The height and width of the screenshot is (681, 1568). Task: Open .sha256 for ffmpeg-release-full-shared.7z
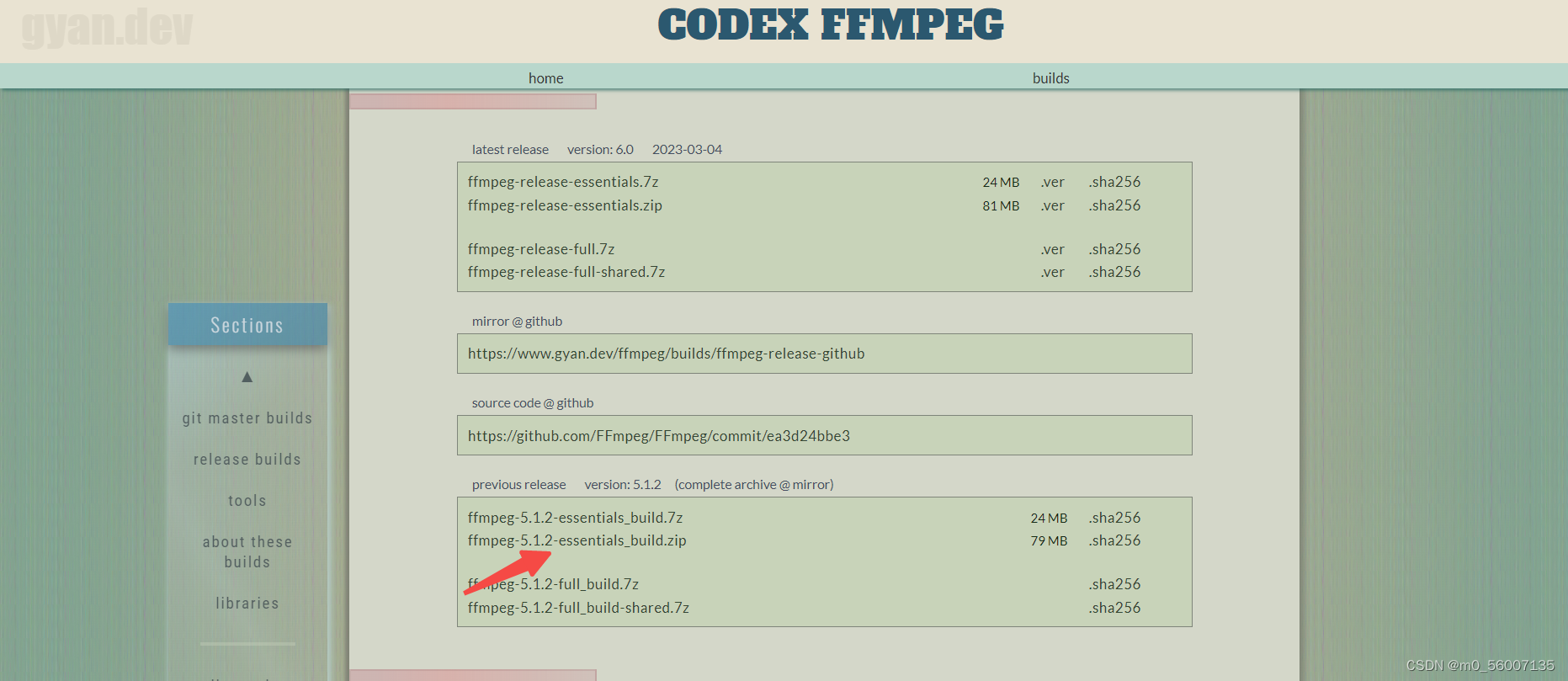tap(1114, 272)
